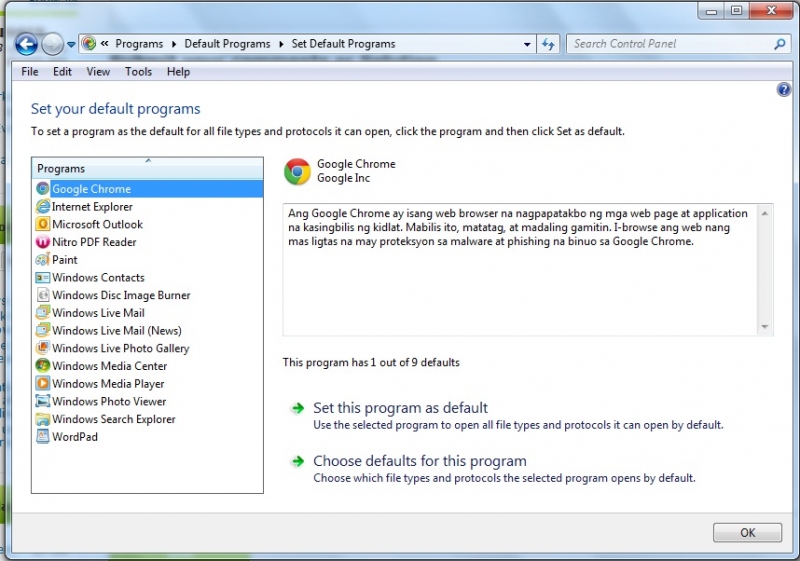The width and height of the screenshot is (800, 561).
Task: Click the blue help question mark icon
Action: point(783,90)
